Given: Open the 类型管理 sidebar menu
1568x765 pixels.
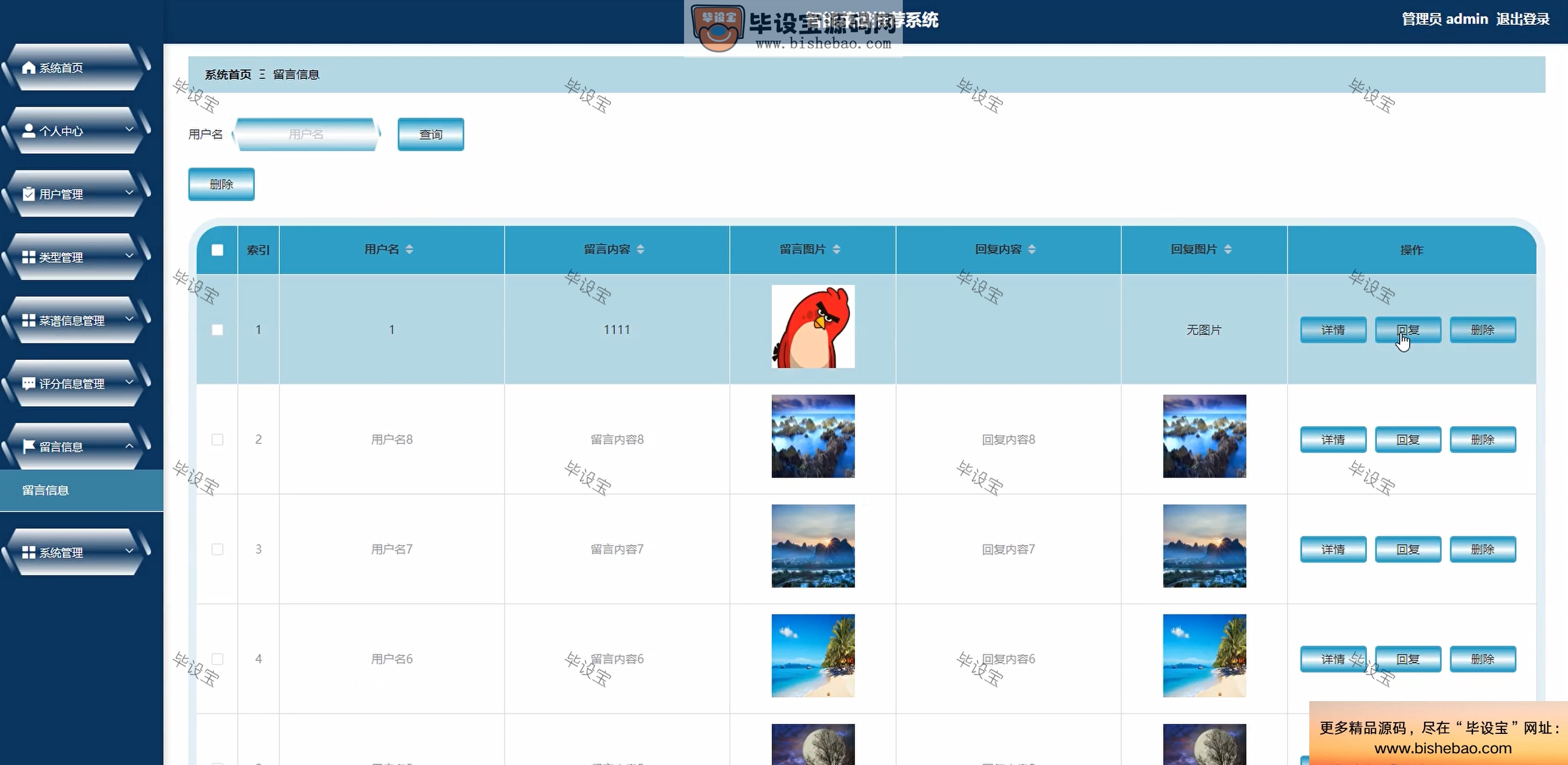Looking at the screenshot, I should pos(76,257).
